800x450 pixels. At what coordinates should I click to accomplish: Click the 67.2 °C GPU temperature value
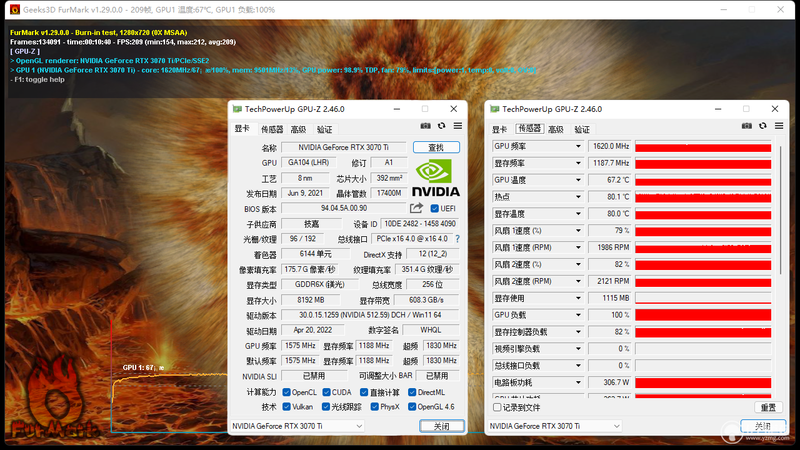tap(610, 180)
